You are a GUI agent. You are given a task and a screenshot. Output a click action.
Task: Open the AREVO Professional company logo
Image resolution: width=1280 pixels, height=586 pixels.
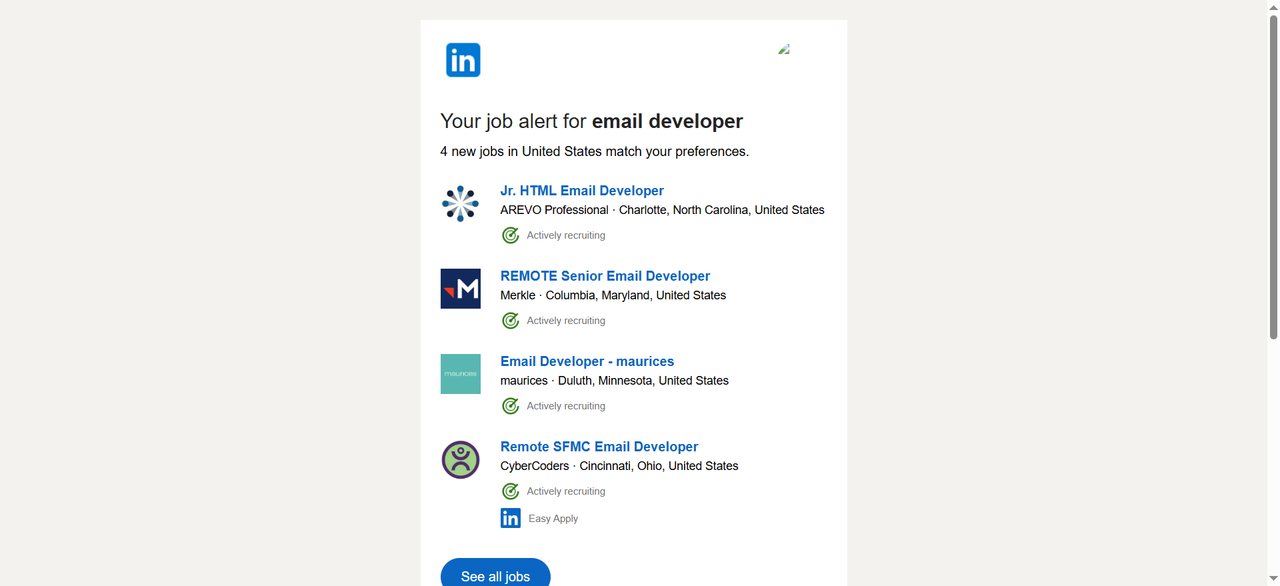[460, 204]
